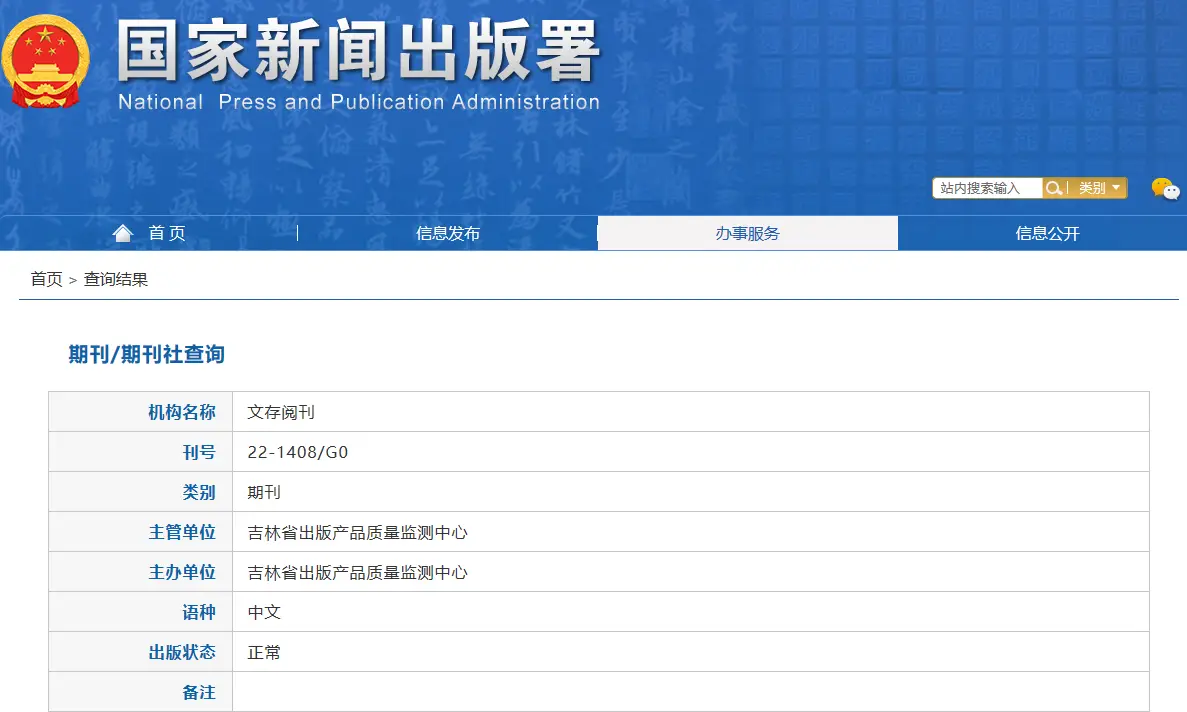The image size is (1187, 712).
Task: Click the national emblem logo
Action: (x=44, y=60)
